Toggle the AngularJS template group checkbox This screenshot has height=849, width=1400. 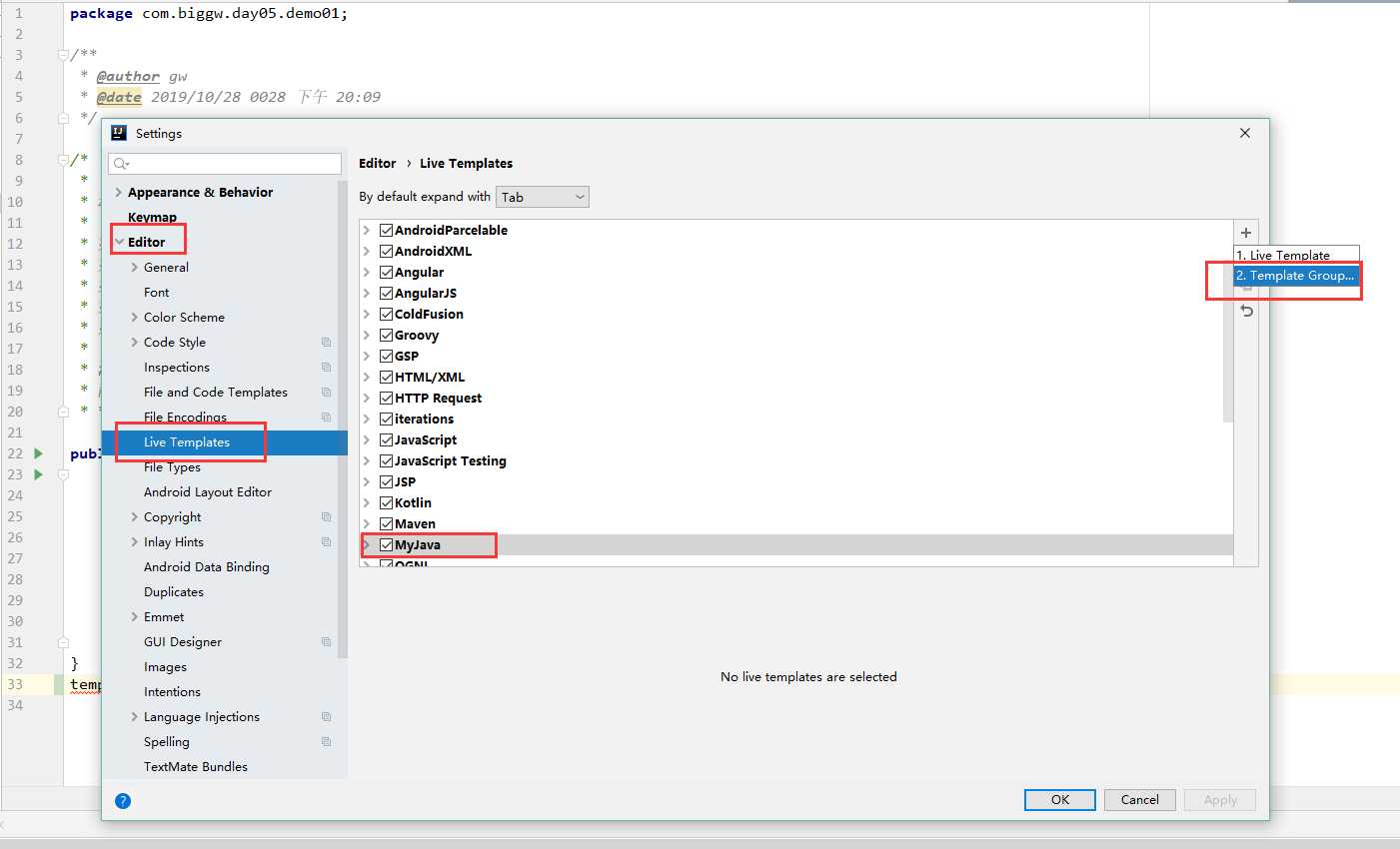click(386, 293)
